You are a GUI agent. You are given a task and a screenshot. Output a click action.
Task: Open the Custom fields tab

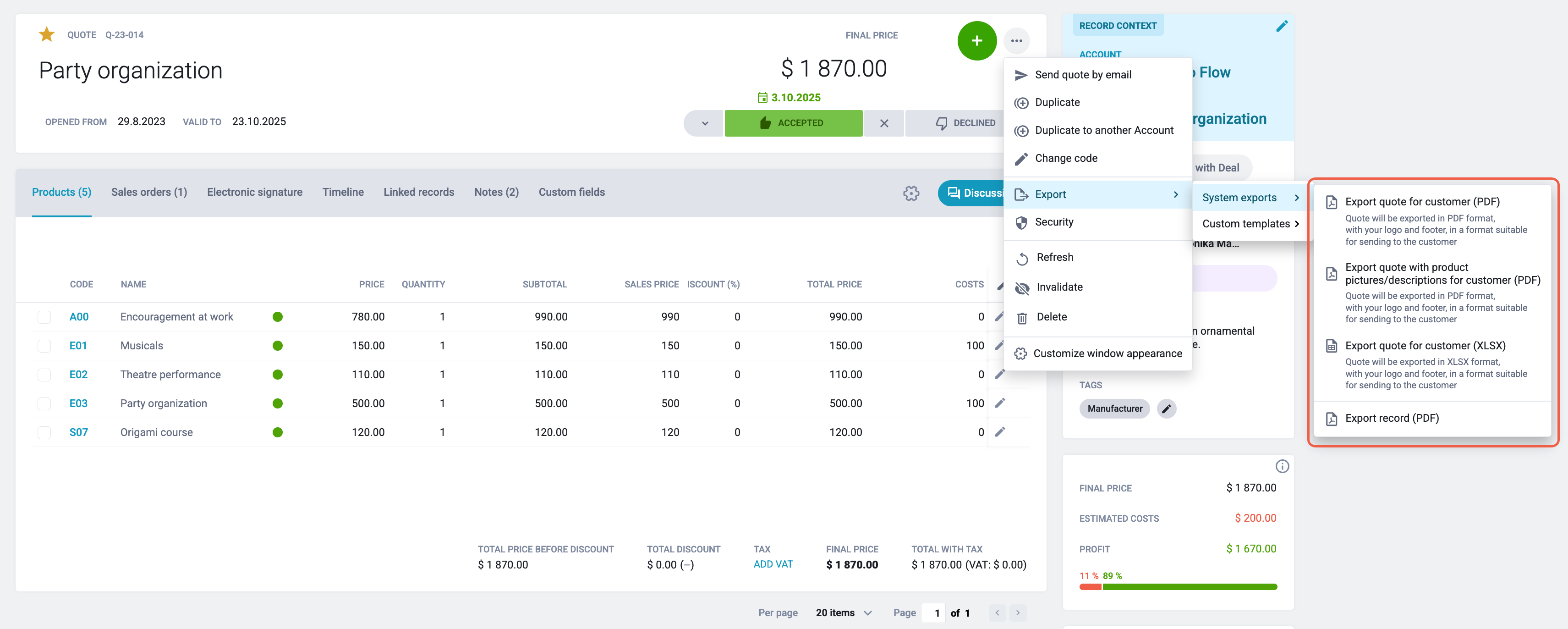571,192
